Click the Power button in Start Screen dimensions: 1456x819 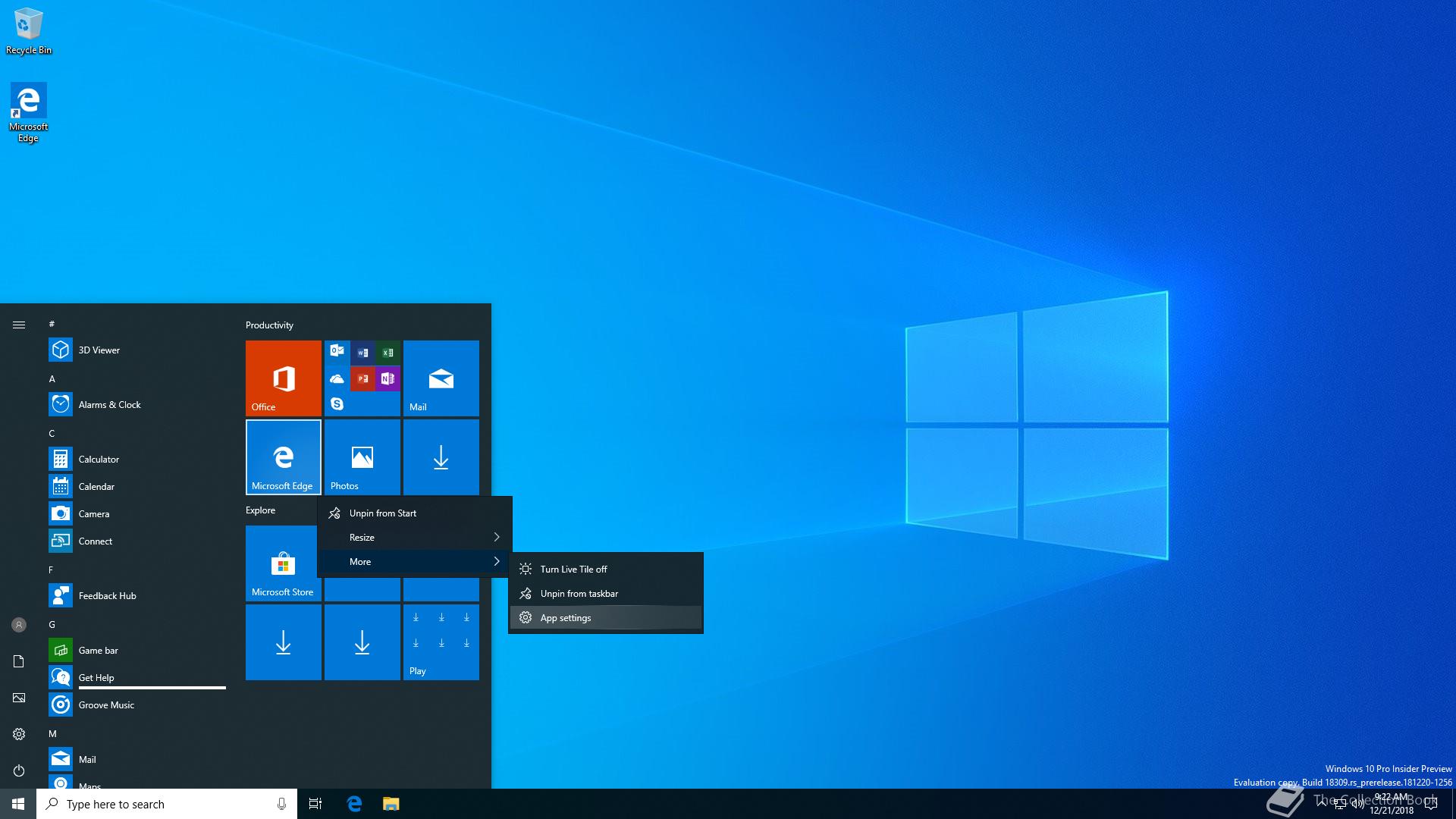click(19, 770)
